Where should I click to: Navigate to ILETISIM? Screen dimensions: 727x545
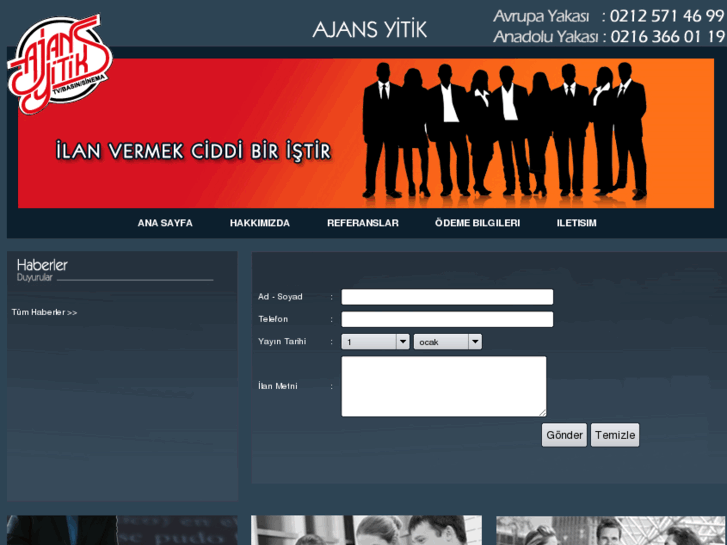coord(576,223)
